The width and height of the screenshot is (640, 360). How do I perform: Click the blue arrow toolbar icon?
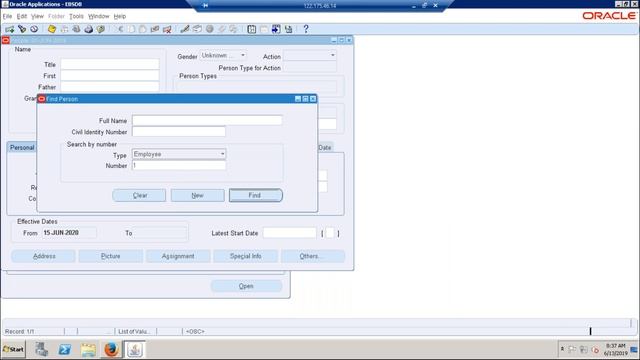pos(276,29)
